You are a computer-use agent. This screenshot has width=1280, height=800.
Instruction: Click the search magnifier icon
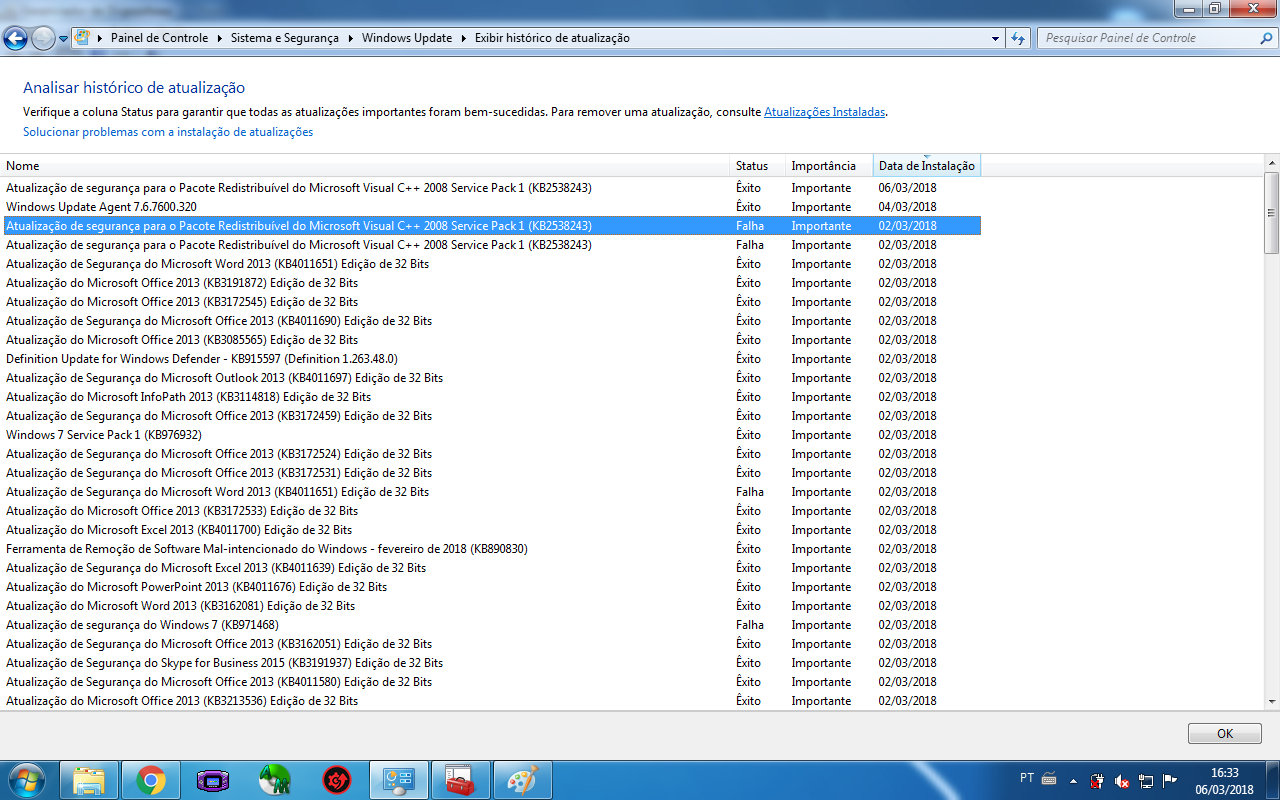click(x=1266, y=38)
